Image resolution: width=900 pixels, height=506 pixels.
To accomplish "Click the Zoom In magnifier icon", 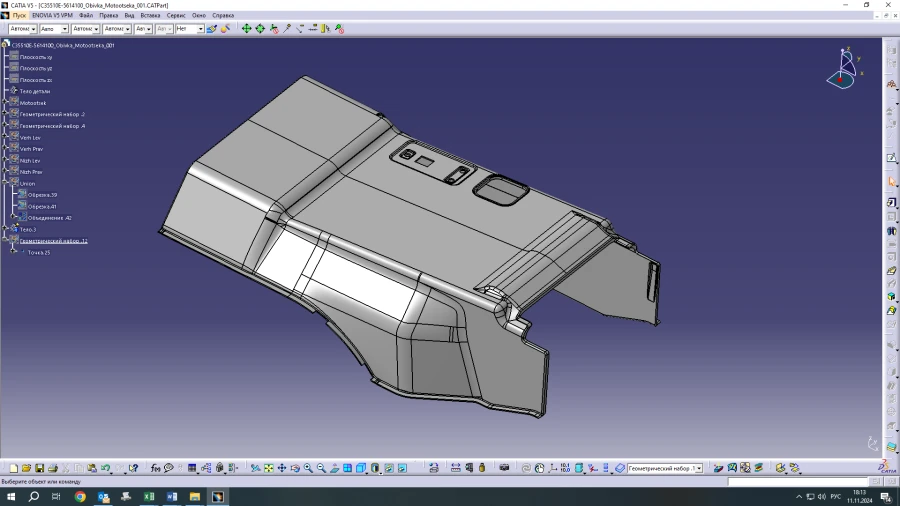I will [x=308, y=468].
